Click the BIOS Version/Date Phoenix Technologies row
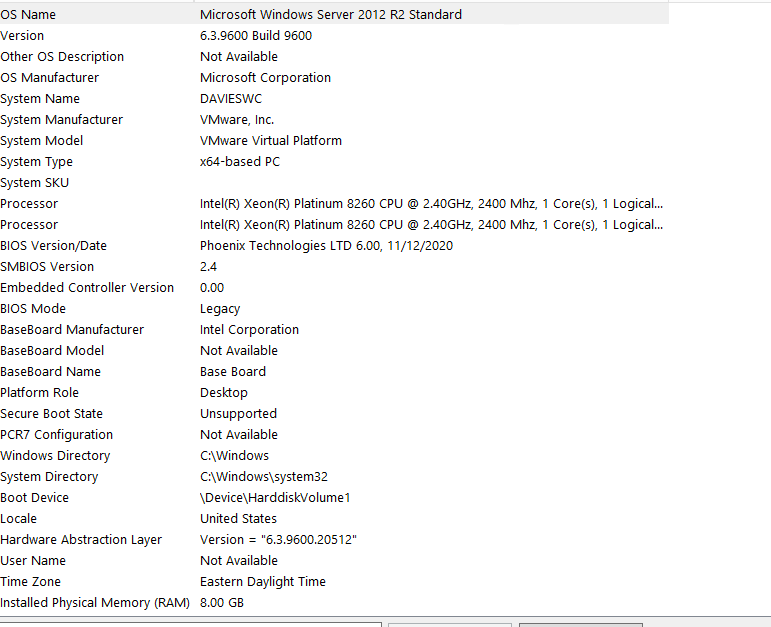The height and width of the screenshot is (627, 771). [x=334, y=245]
